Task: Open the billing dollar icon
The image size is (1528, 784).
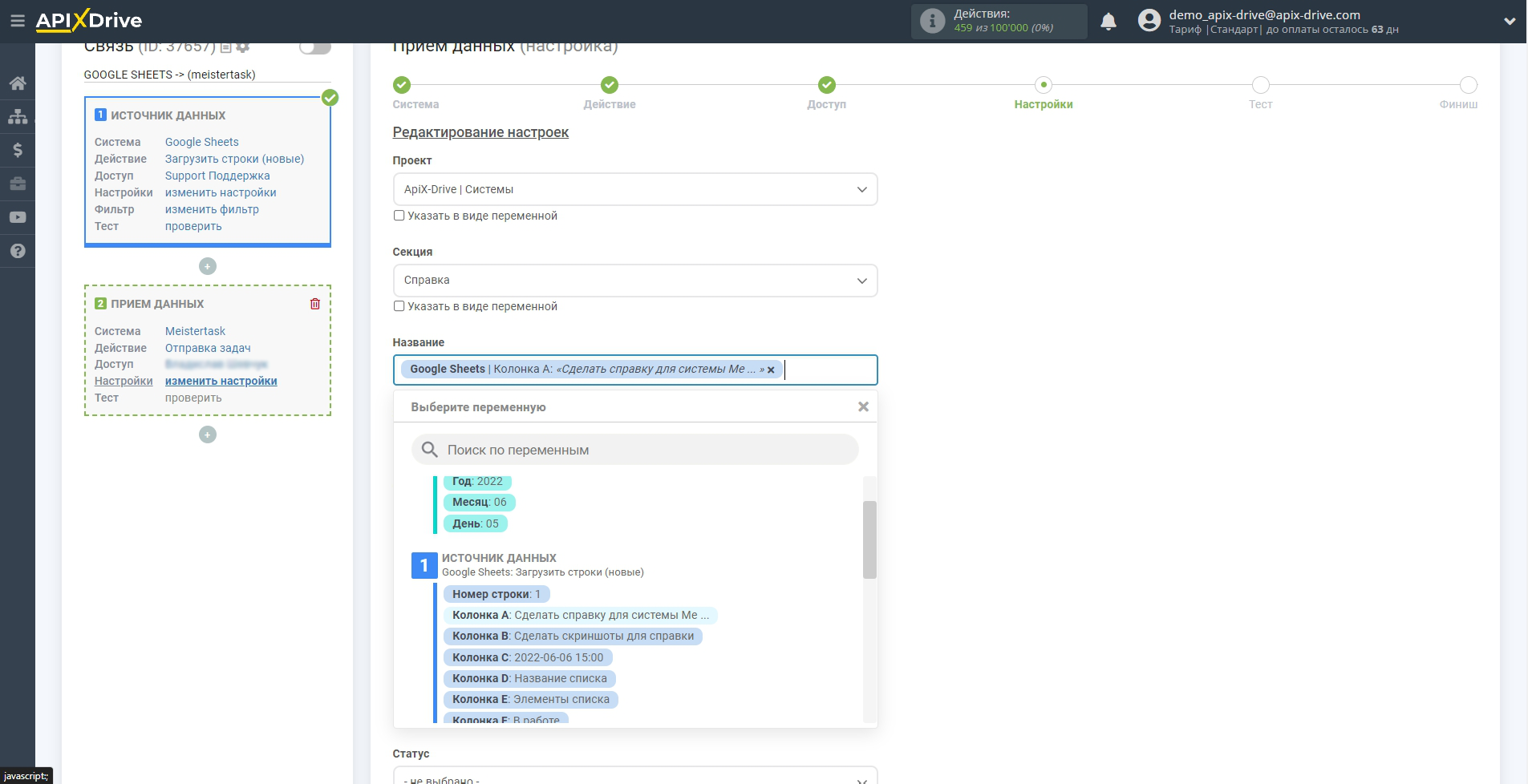Action: coord(18,150)
